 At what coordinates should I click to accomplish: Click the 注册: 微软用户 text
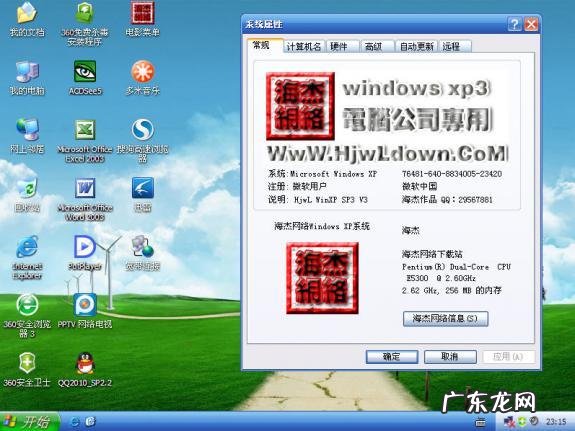click(x=297, y=187)
